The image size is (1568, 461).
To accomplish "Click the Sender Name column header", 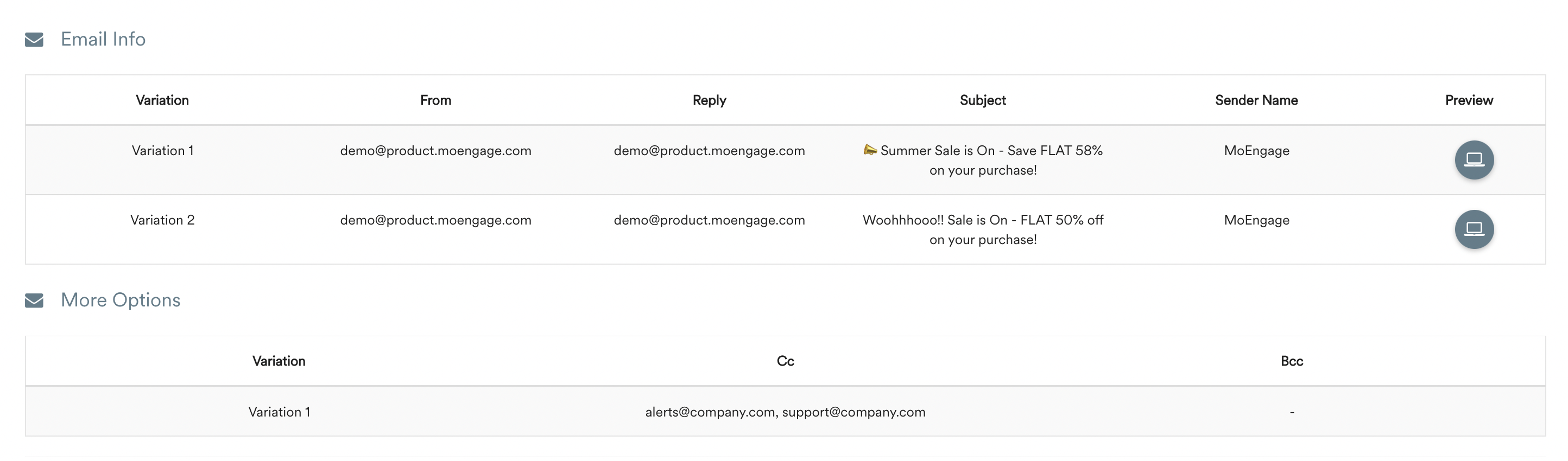I will coord(1256,100).
